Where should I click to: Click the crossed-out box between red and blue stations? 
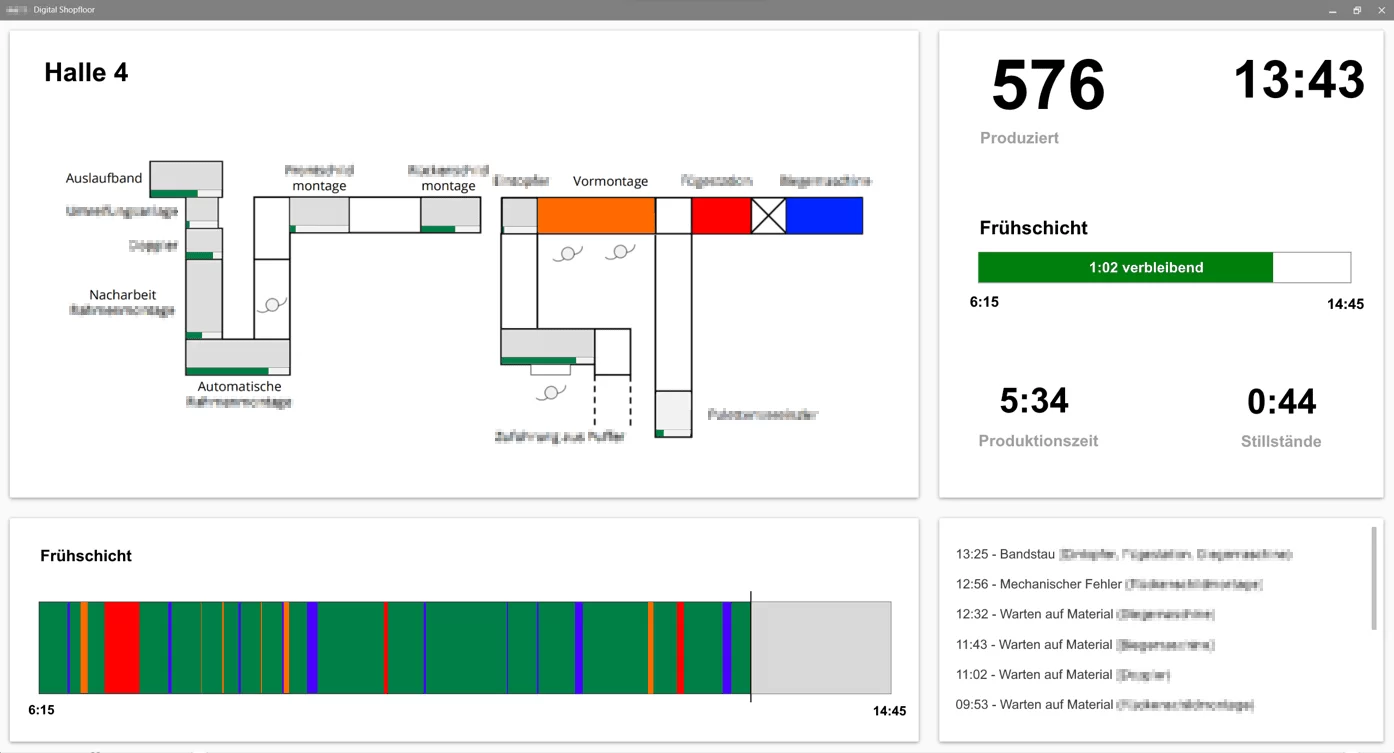(768, 216)
